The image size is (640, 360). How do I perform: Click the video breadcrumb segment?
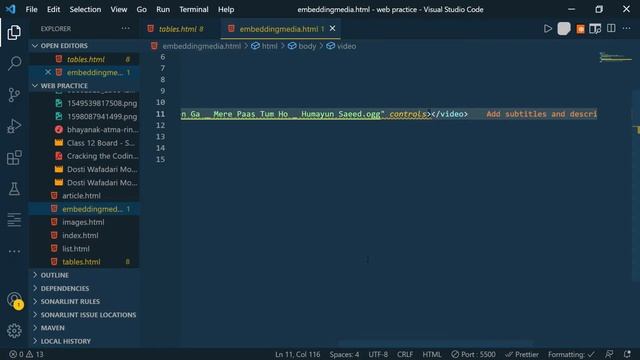(341, 46)
